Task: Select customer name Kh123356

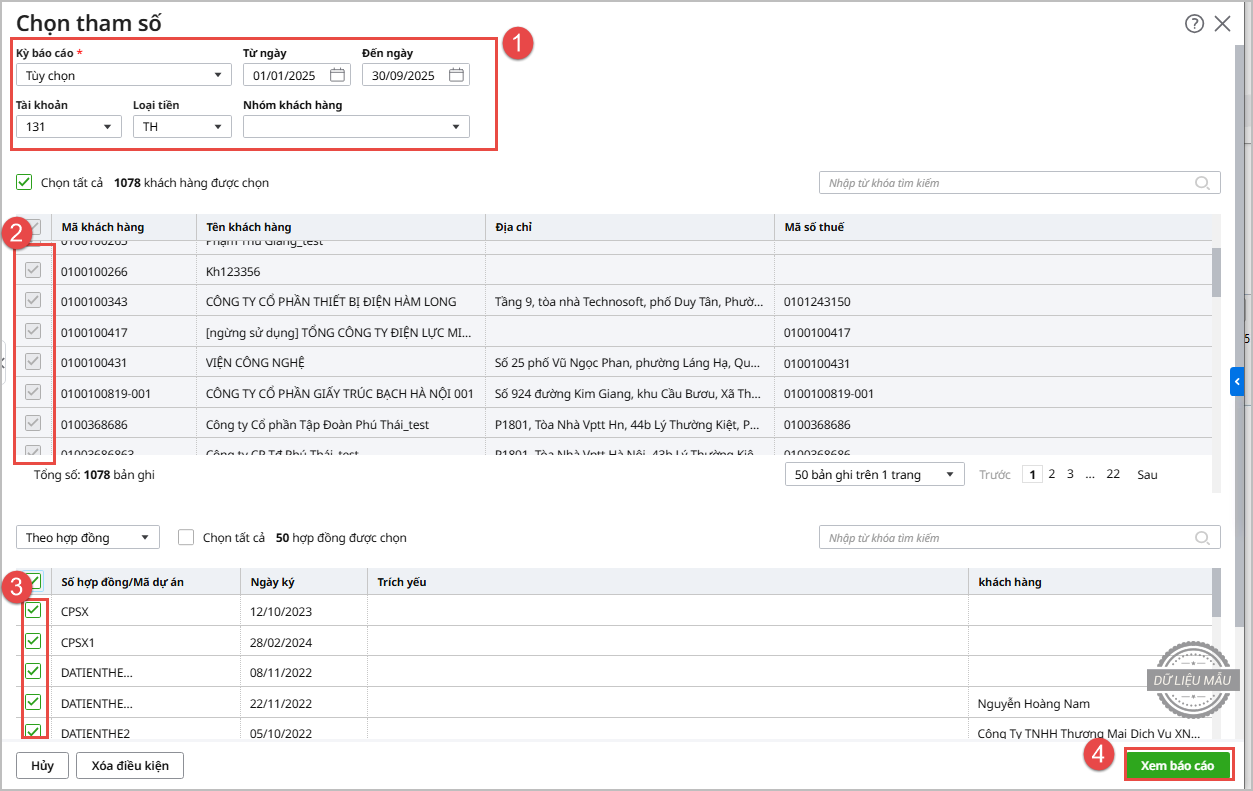Action: tap(233, 271)
